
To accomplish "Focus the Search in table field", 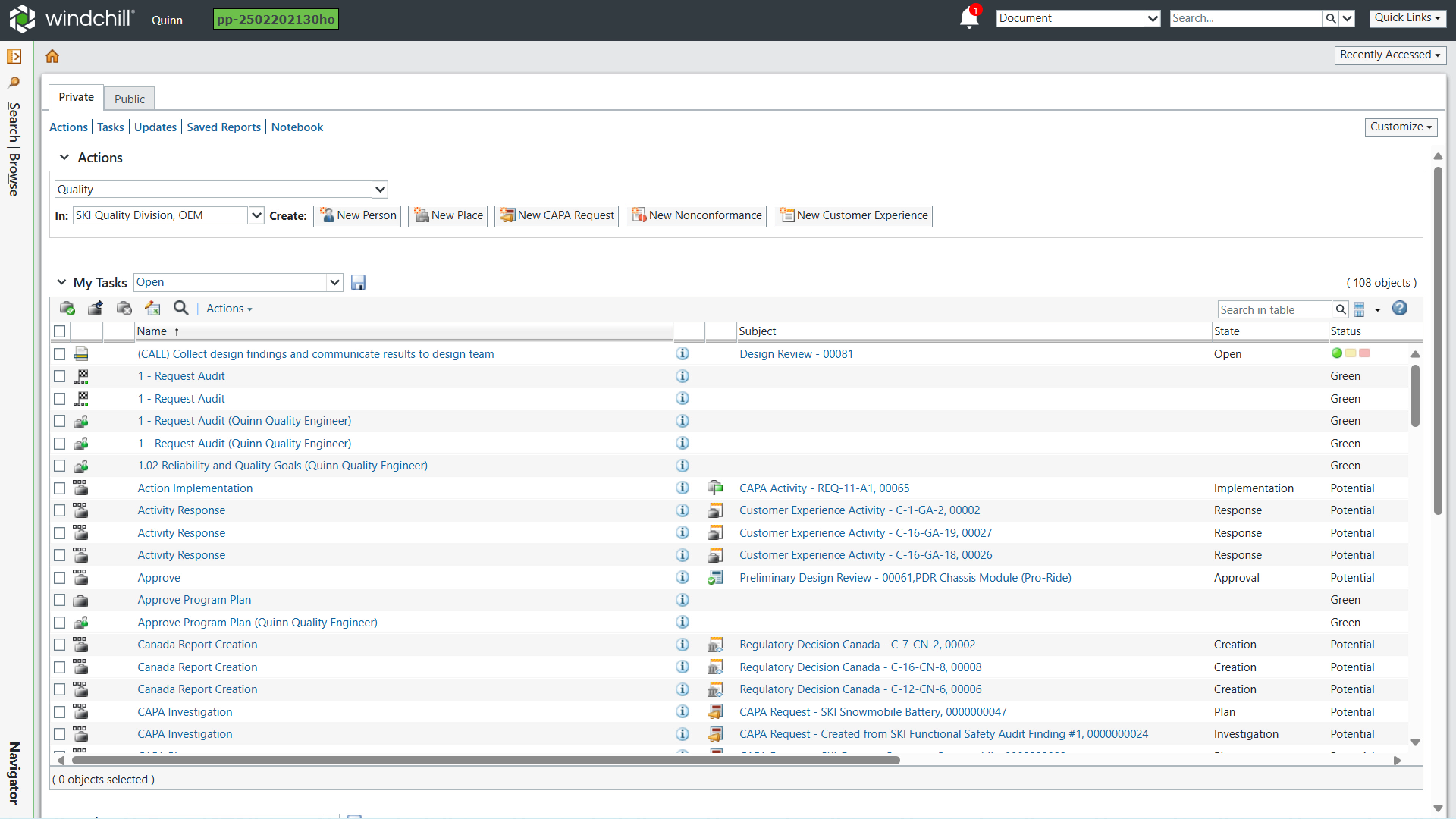I will tap(1275, 309).
